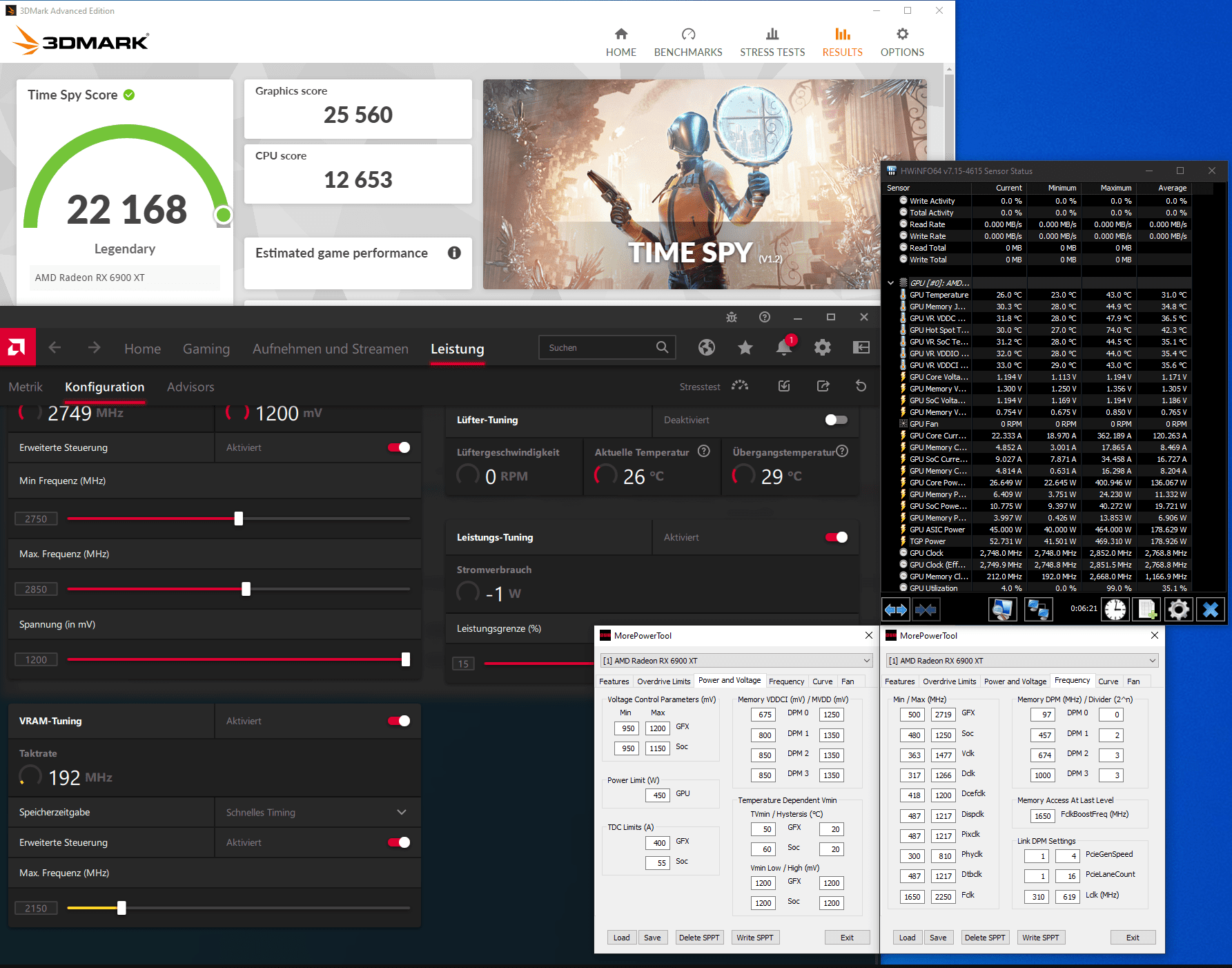Click HWiNFO save log icon
1232x968 pixels.
(x=1147, y=610)
